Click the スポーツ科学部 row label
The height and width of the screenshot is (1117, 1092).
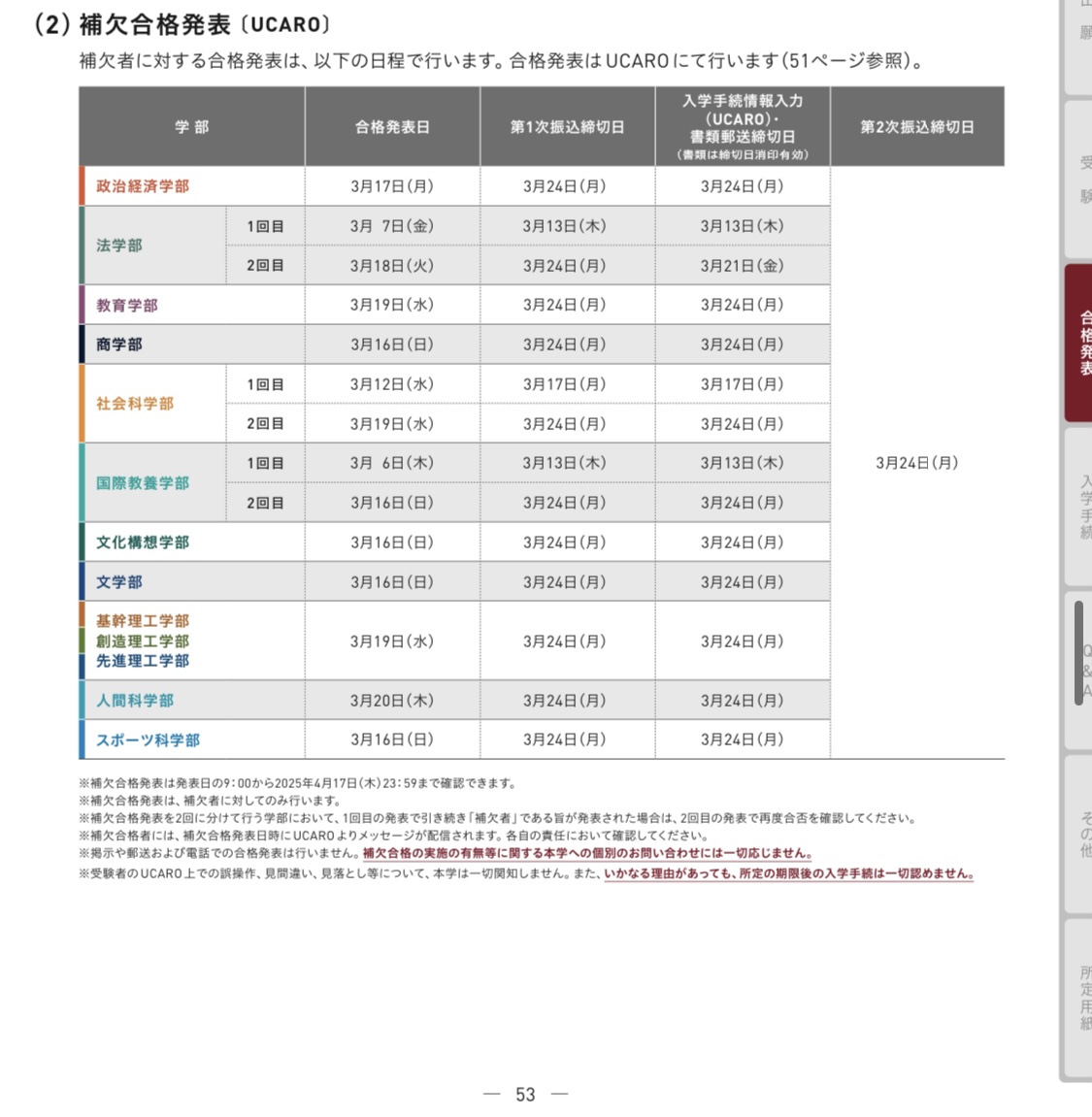point(148,740)
